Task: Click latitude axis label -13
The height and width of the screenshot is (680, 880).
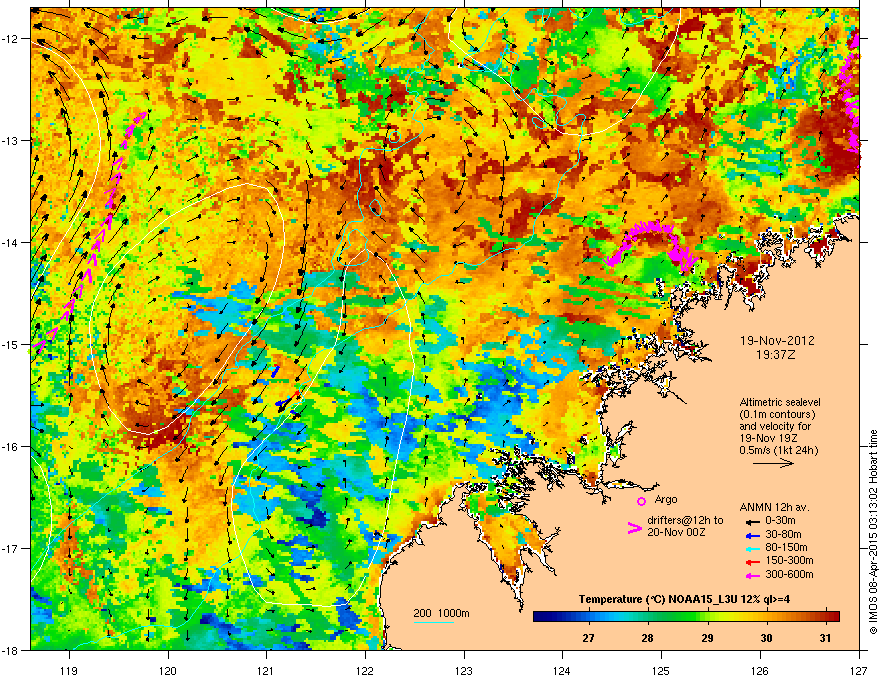Action: 11,140
